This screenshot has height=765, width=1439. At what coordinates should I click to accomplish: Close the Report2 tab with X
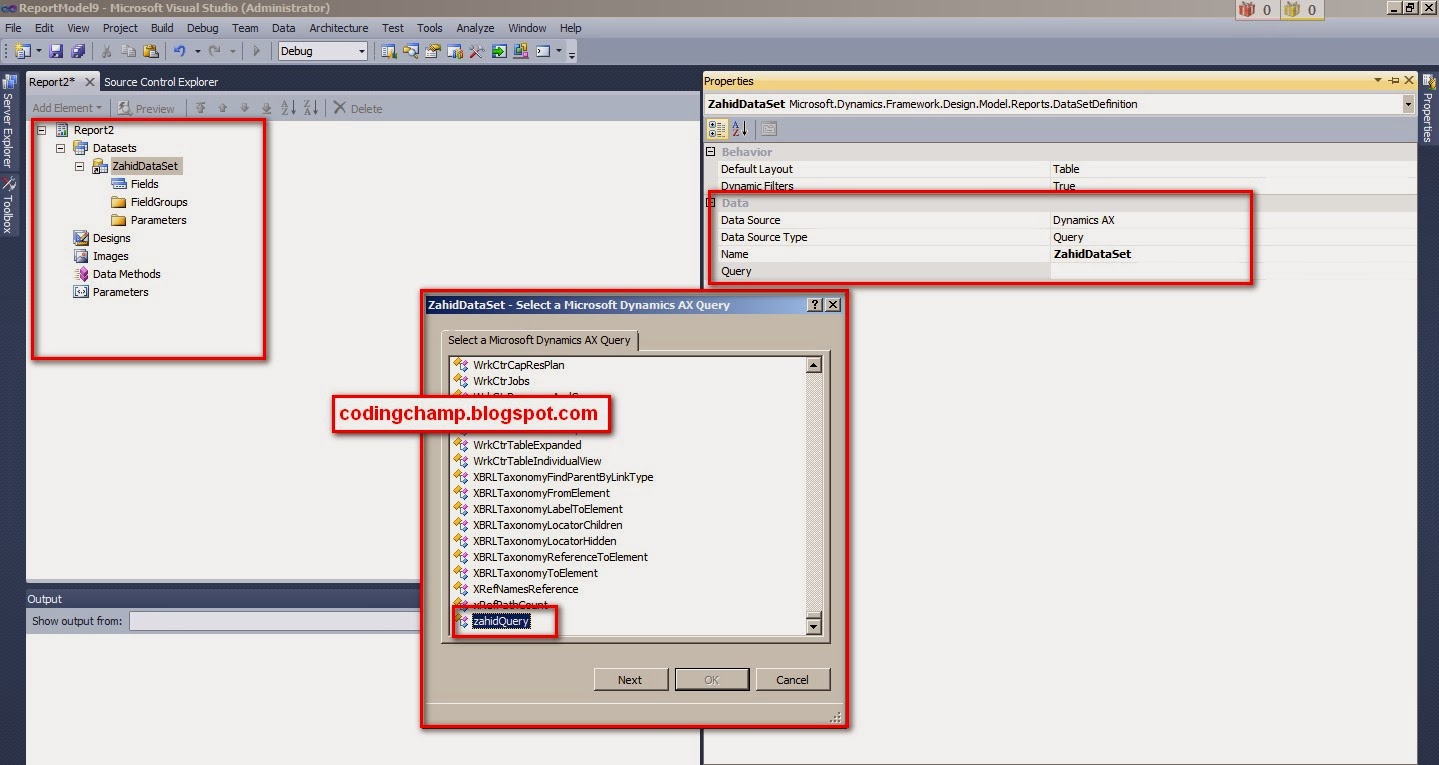(89, 82)
